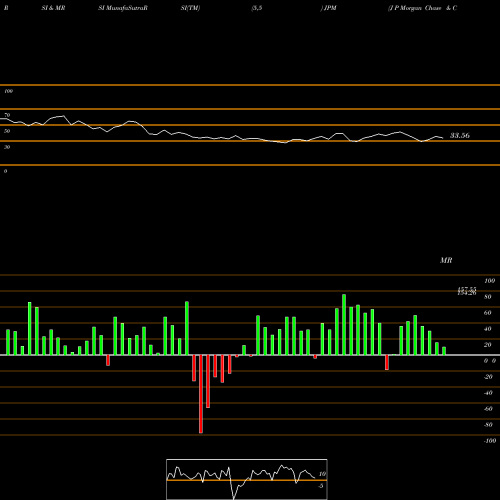
Task: Click the JPM ticker text in the header
Action: click(330, 8)
